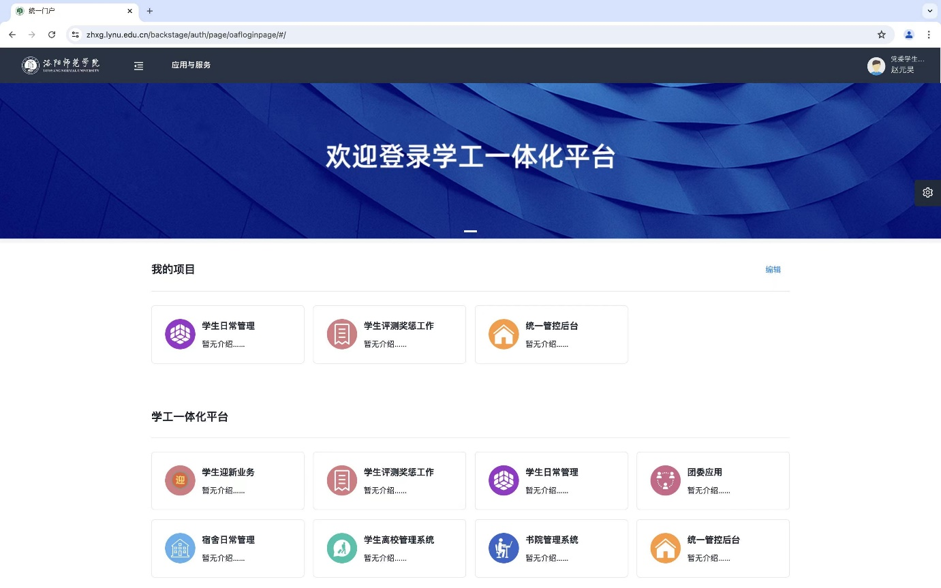Select the banner carousel indicator dash
This screenshot has width=941, height=588.
pos(470,231)
